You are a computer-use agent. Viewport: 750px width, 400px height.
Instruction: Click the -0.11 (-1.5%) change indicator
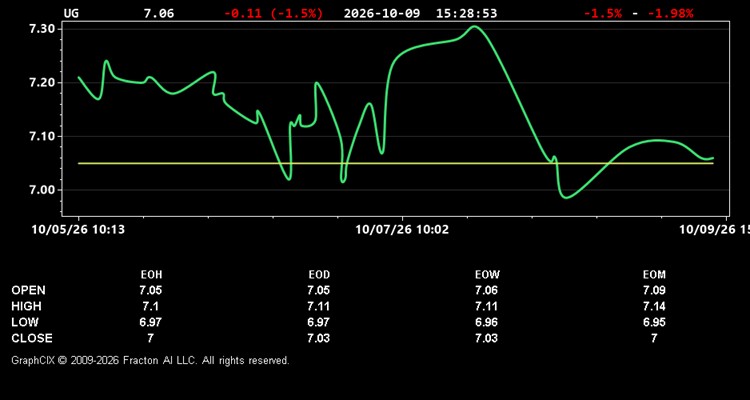(274, 13)
